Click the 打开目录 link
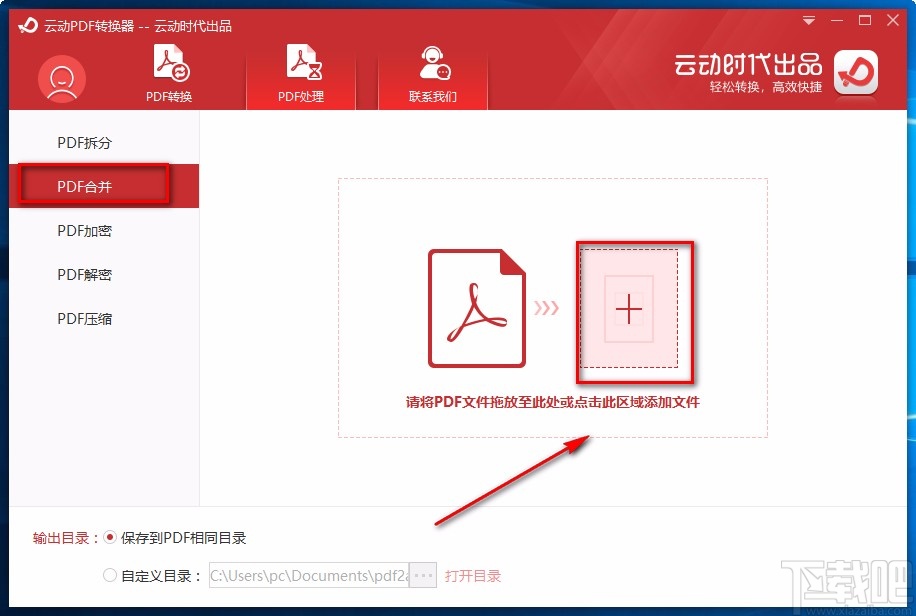The image size is (916, 616). [x=473, y=575]
